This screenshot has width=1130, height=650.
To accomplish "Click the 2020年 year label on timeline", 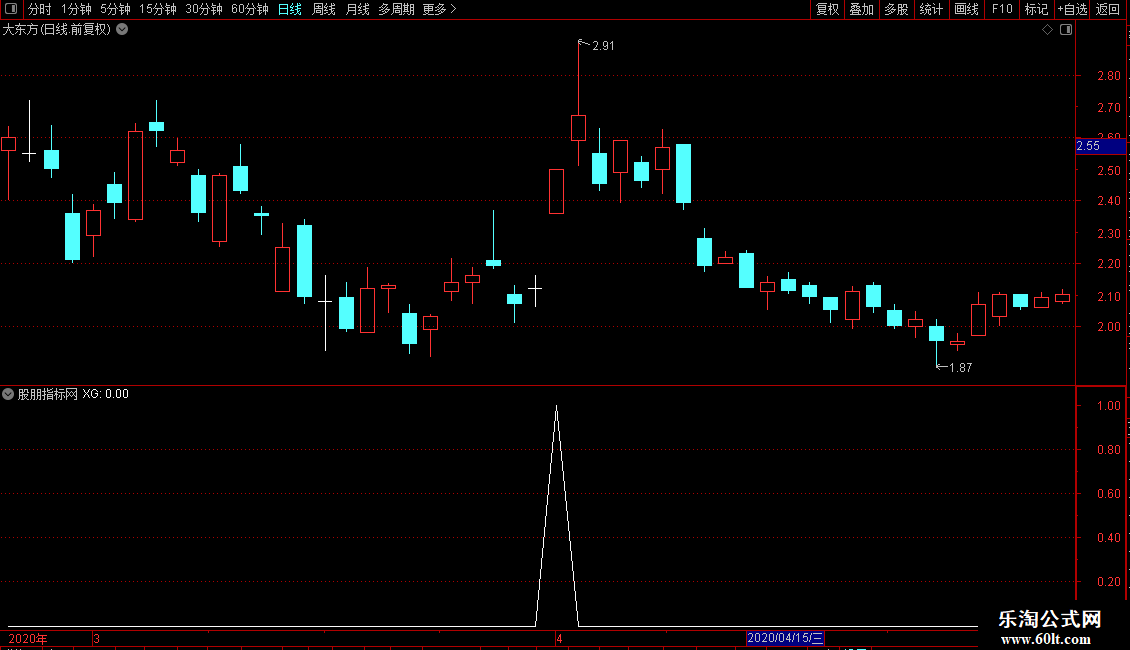I will 28,638.
